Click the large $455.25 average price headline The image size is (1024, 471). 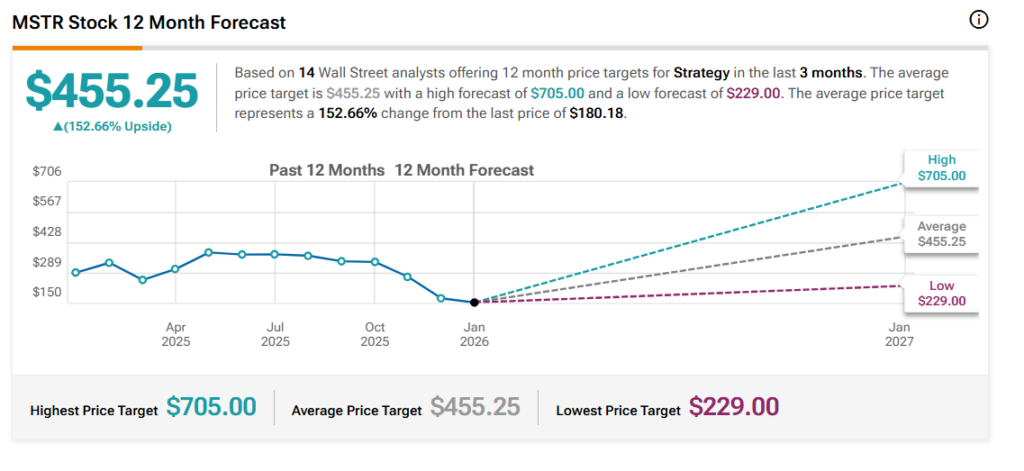tap(112, 92)
